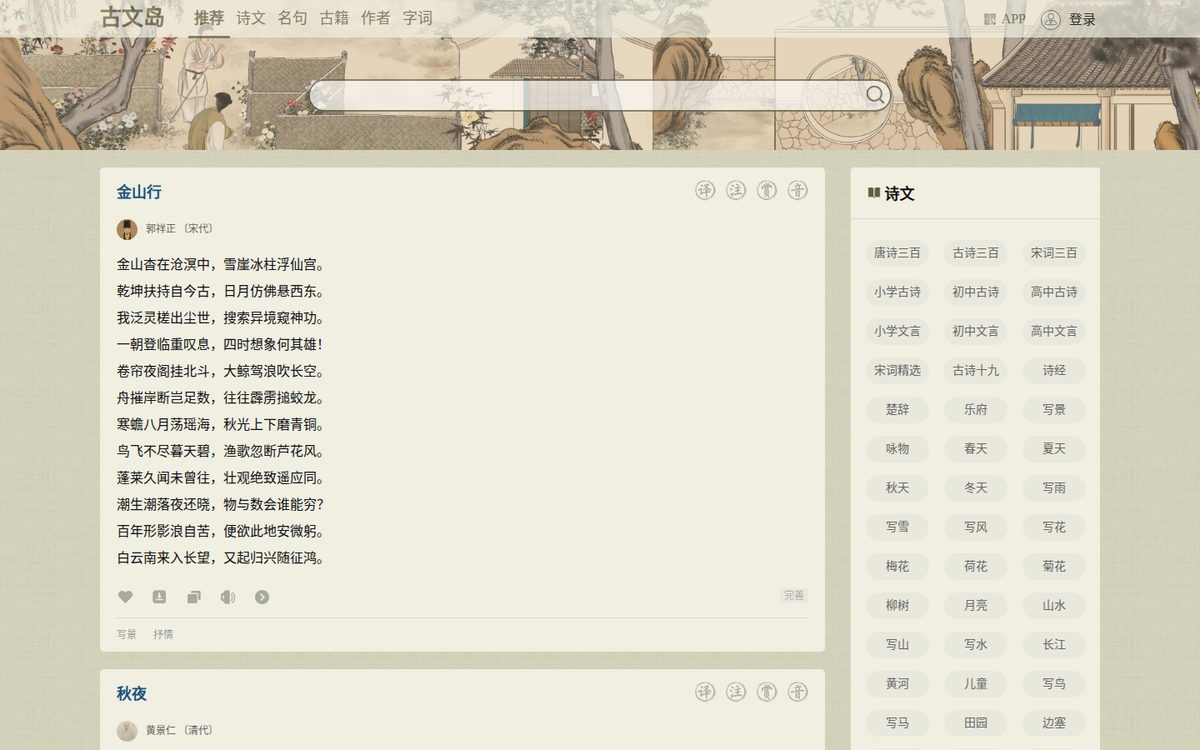Select the 梅花 category
The height and width of the screenshot is (750, 1200).
[x=897, y=566]
